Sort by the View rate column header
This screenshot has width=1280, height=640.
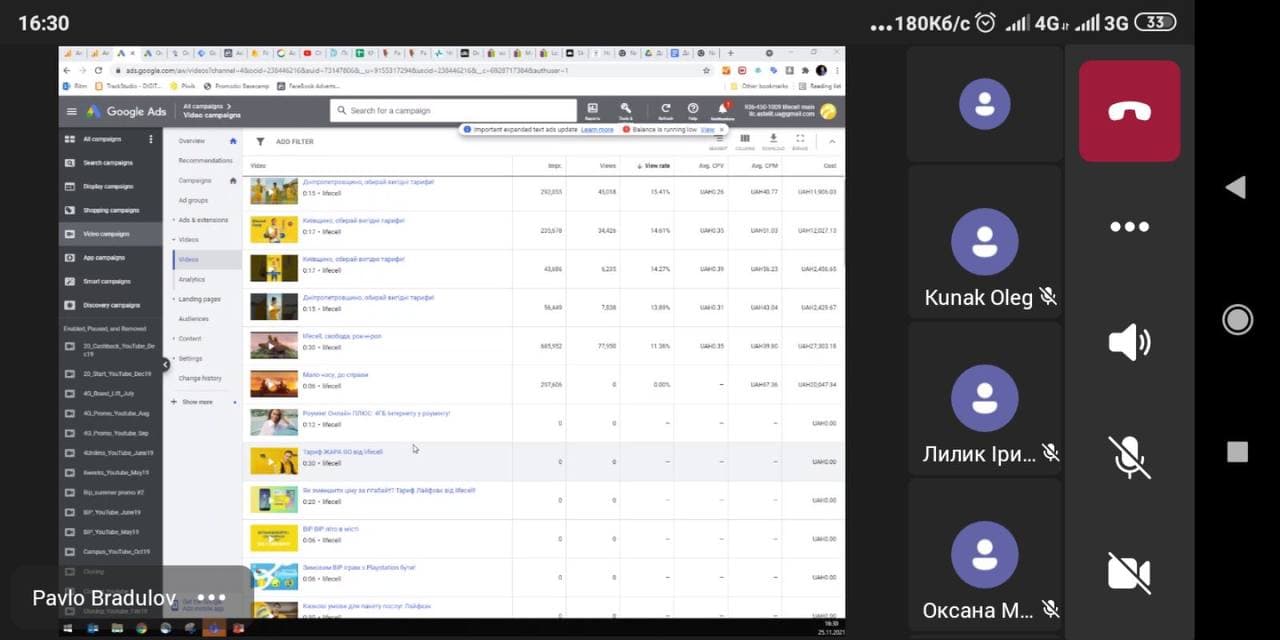[x=656, y=166]
